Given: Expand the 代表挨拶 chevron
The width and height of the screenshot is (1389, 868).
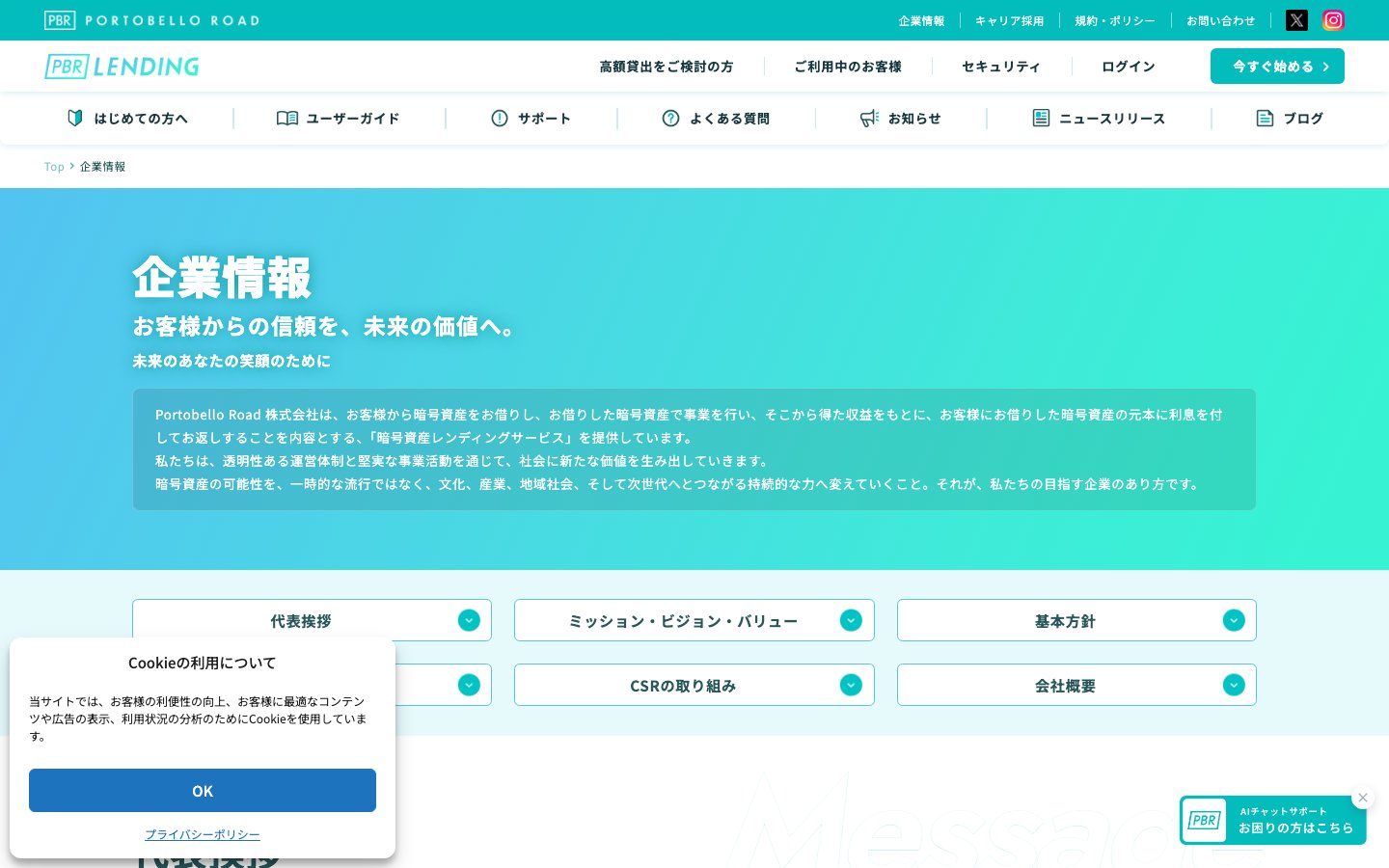Looking at the screenshot, I should pos(469,620).
